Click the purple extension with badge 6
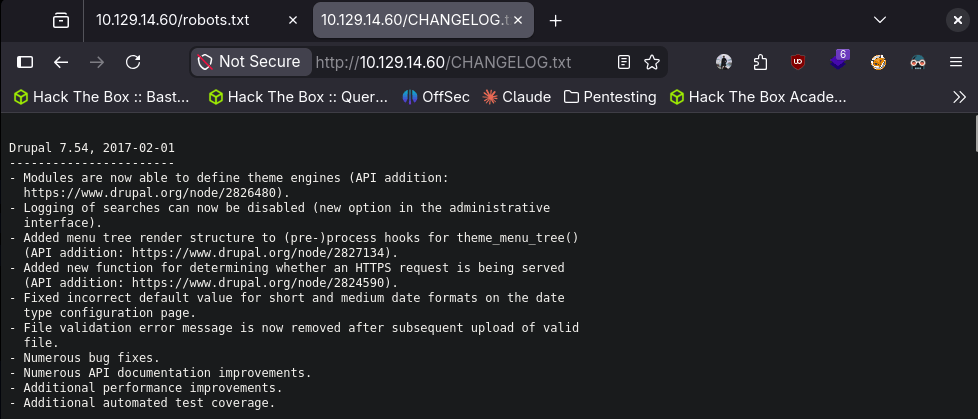 [838, 62]
